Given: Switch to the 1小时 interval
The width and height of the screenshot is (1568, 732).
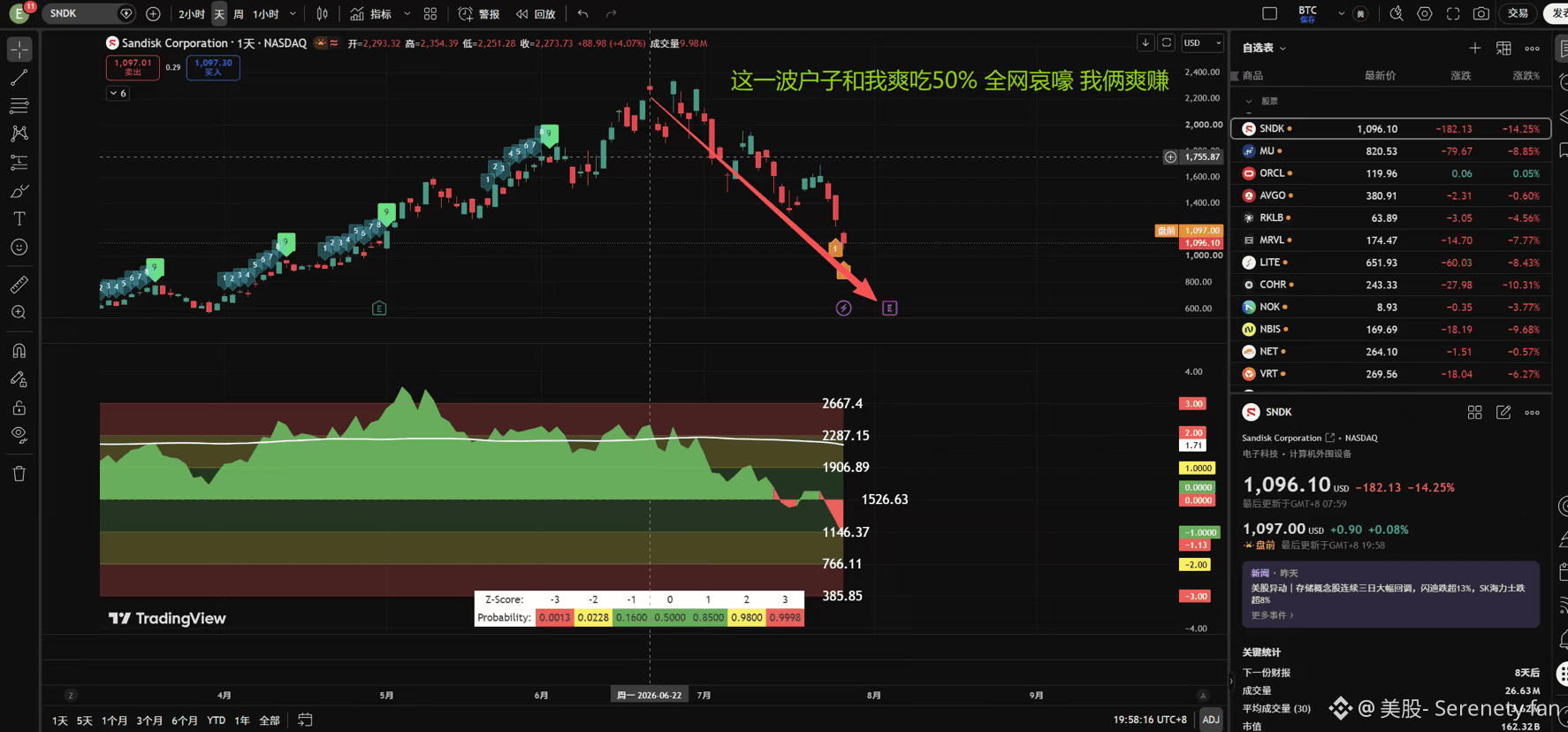Looking at the screenshot, I should tap(265, 14).
